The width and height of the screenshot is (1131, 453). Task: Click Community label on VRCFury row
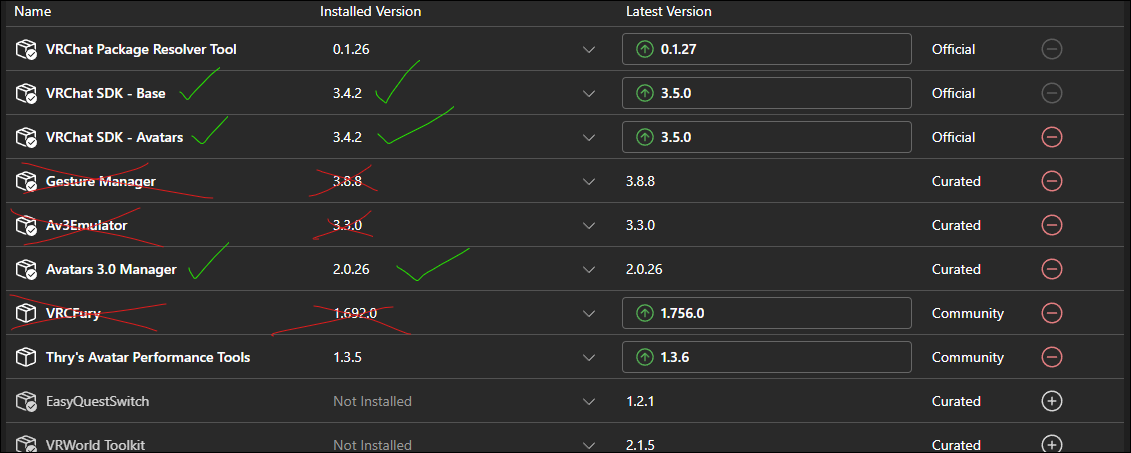click(968, 313)
